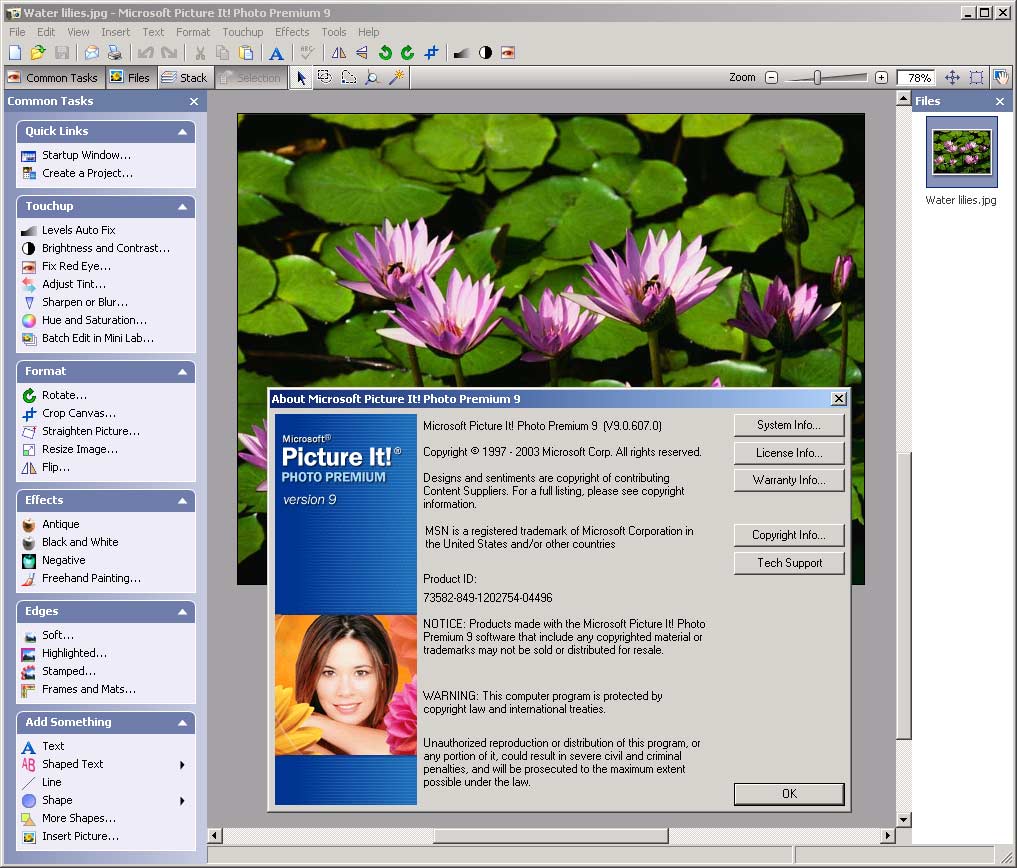
Task: Toggle the hand pan tool icon
Action: [1001, 78]
